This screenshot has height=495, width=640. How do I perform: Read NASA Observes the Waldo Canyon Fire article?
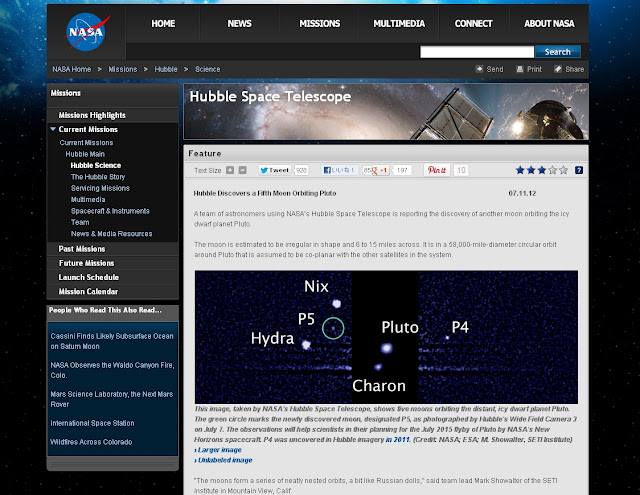point(112,370)
